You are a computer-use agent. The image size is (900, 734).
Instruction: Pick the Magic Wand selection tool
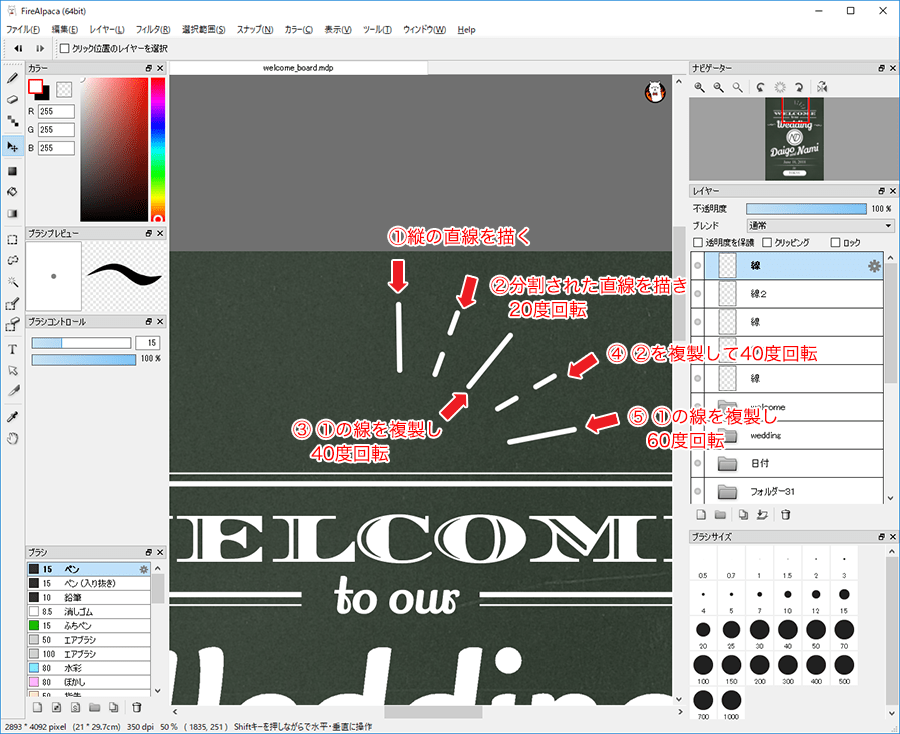coord(13,284)
